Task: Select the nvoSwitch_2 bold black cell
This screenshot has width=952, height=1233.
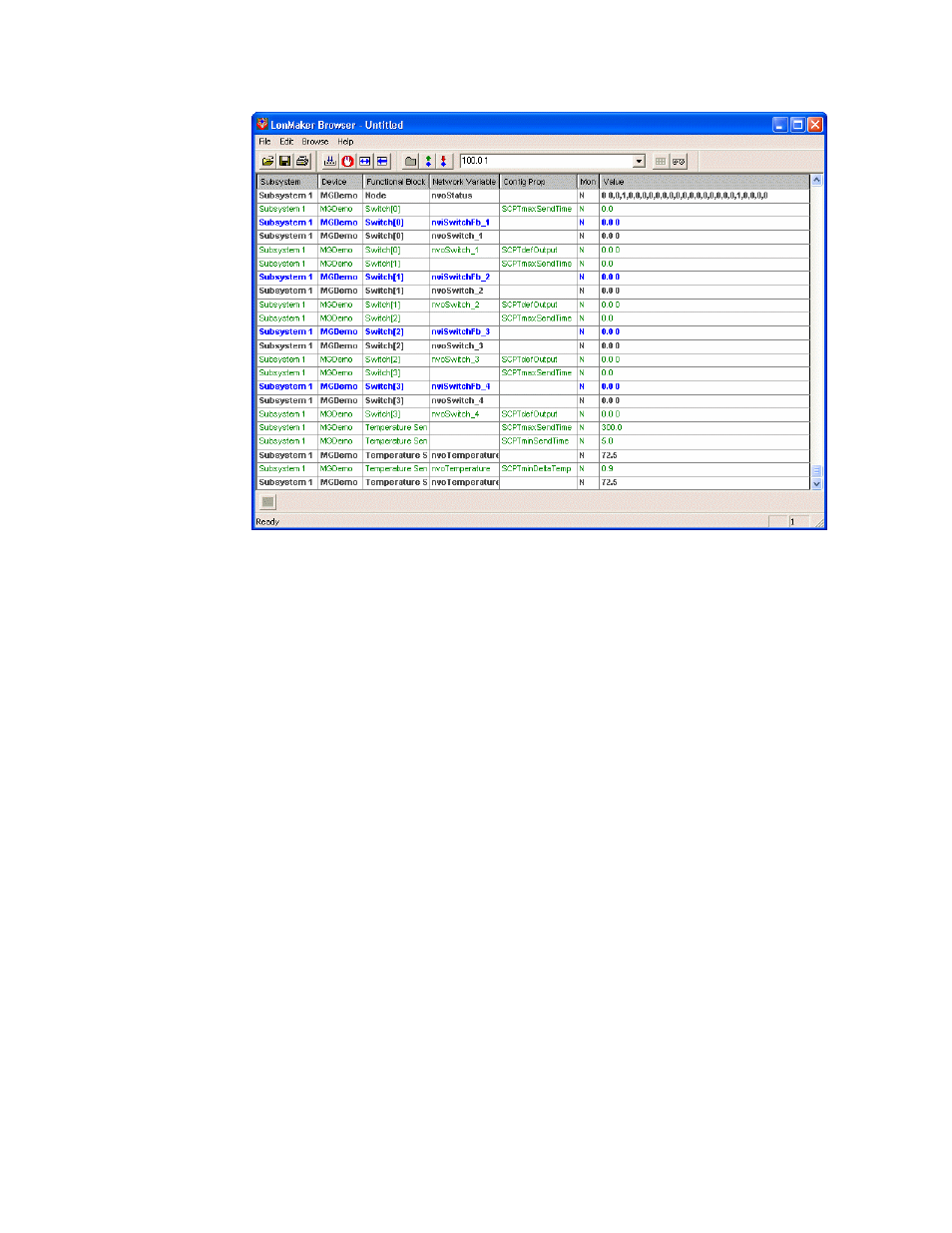Action: click(x=464, y=292)
